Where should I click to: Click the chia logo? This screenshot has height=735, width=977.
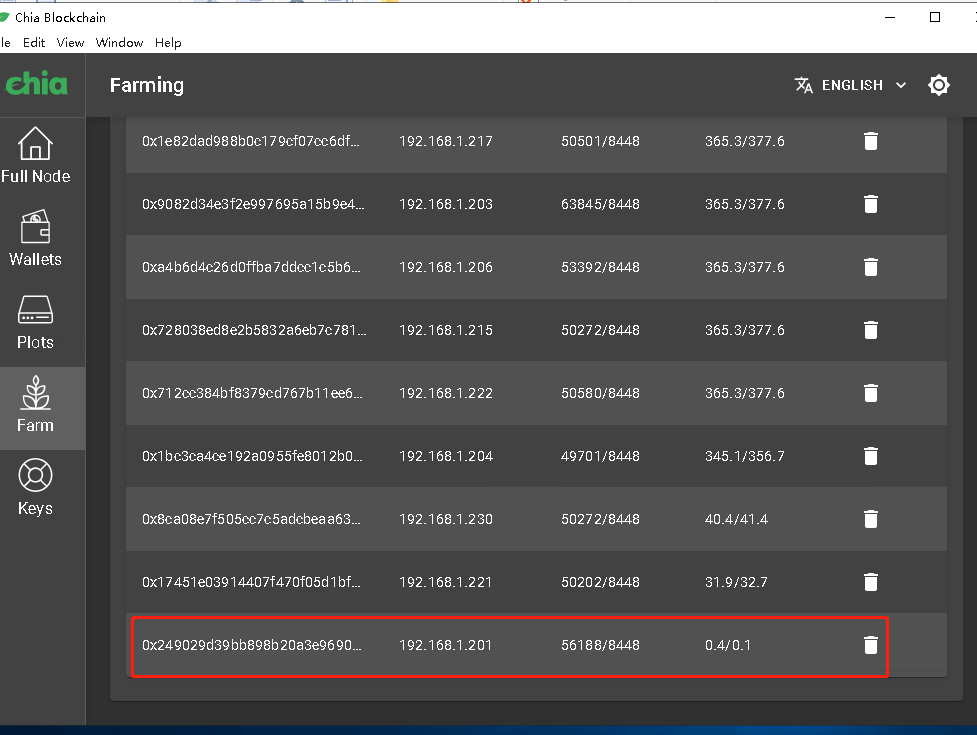click(x=36, y=83)
